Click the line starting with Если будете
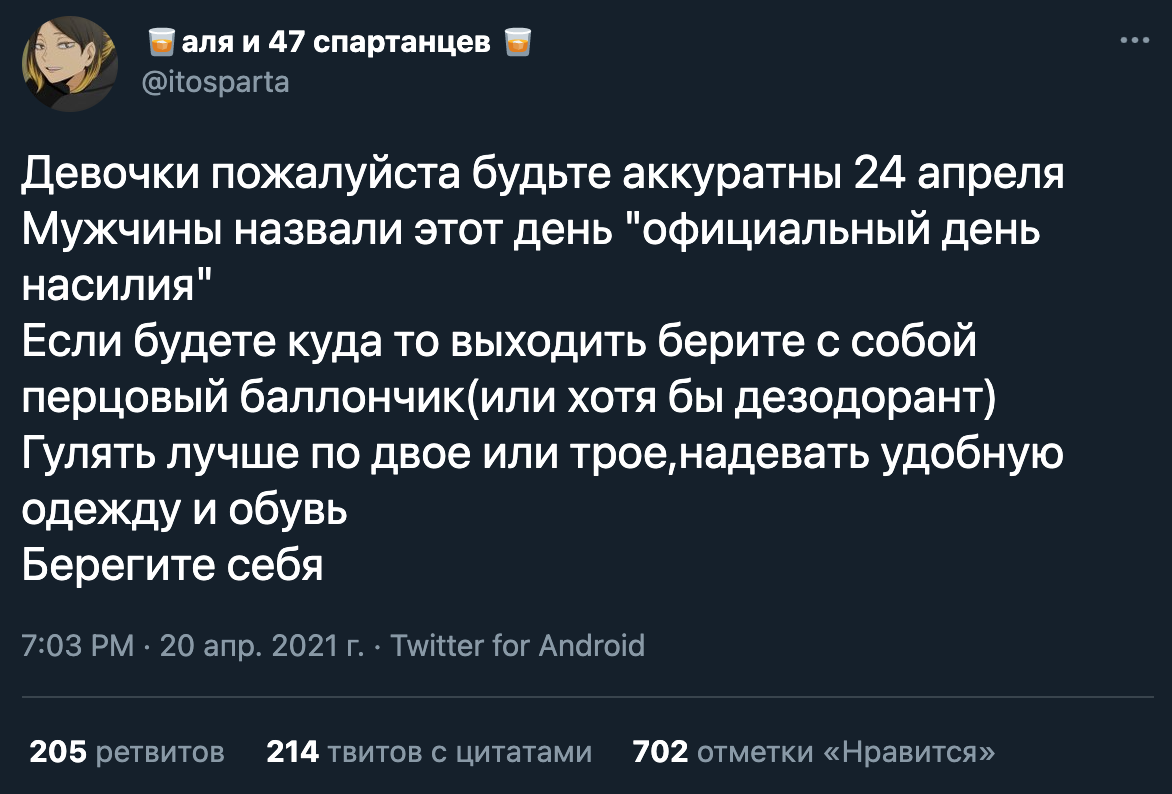The height and width of the screenshot is (794, 1172). tap(498, 345)
